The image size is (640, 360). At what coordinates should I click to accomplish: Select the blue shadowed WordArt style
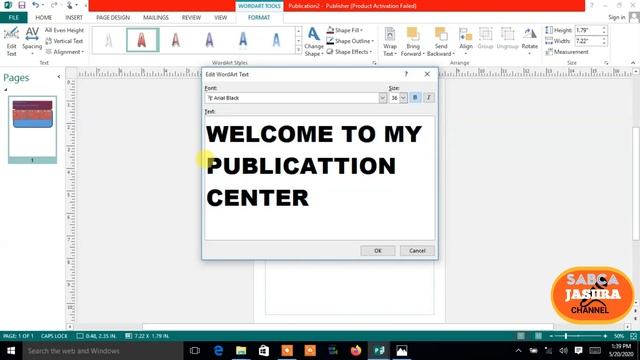click(x=243, y=40)
